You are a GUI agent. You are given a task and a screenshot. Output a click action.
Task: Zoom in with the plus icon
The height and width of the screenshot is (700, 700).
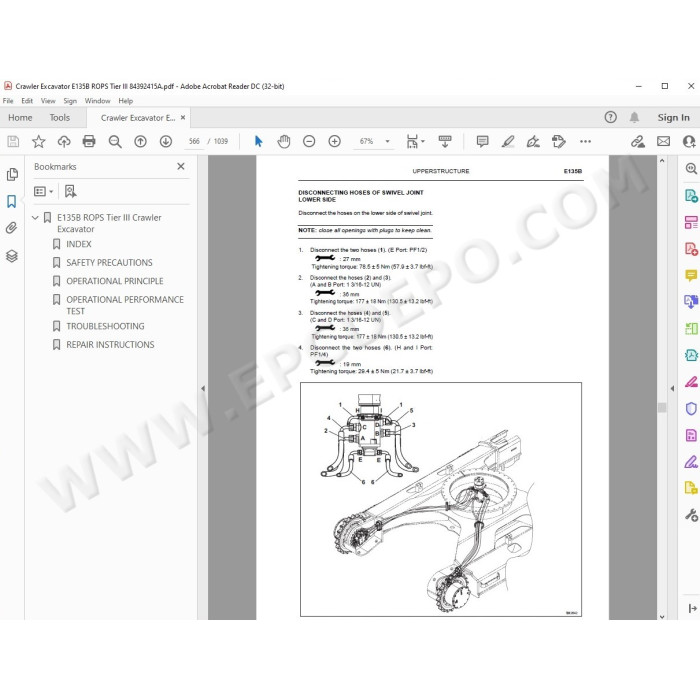tap(334, 142)
